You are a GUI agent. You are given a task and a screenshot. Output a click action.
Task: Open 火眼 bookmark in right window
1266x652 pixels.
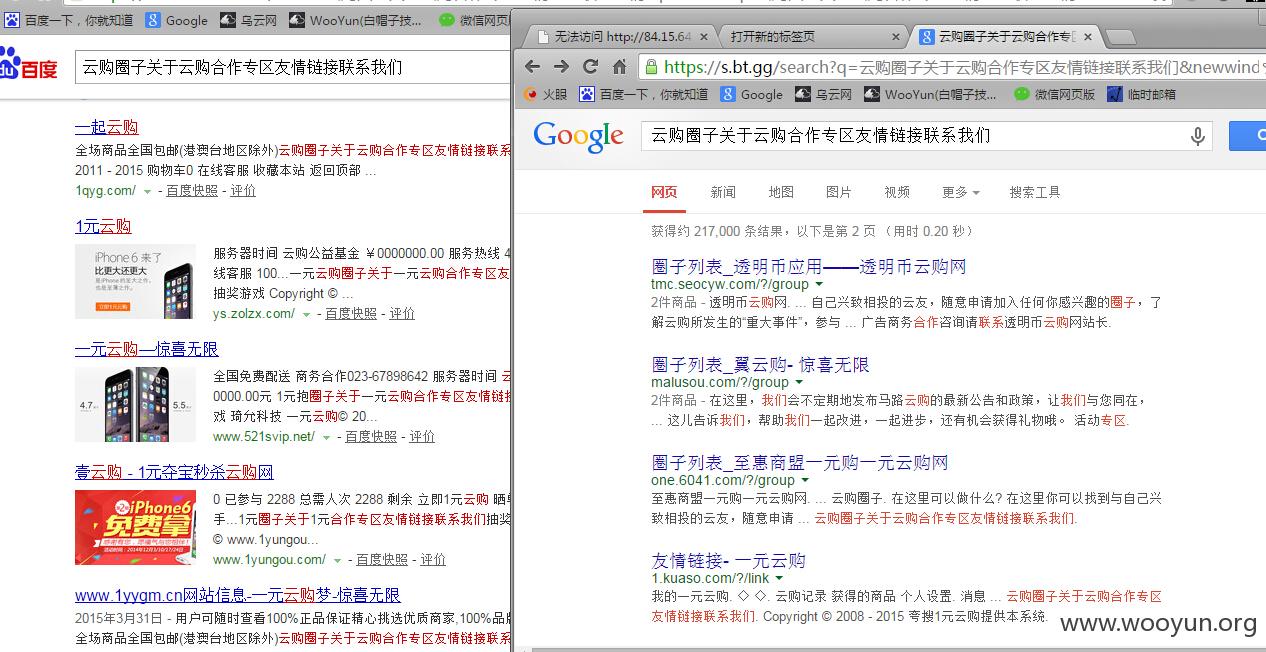(545, 94)
